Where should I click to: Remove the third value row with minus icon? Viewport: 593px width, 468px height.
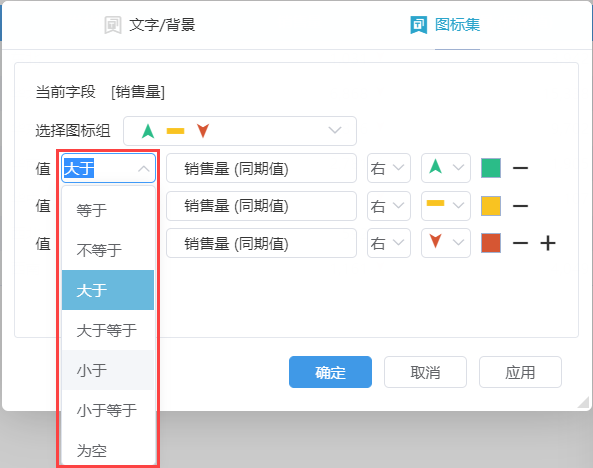[x=520, y=243]
